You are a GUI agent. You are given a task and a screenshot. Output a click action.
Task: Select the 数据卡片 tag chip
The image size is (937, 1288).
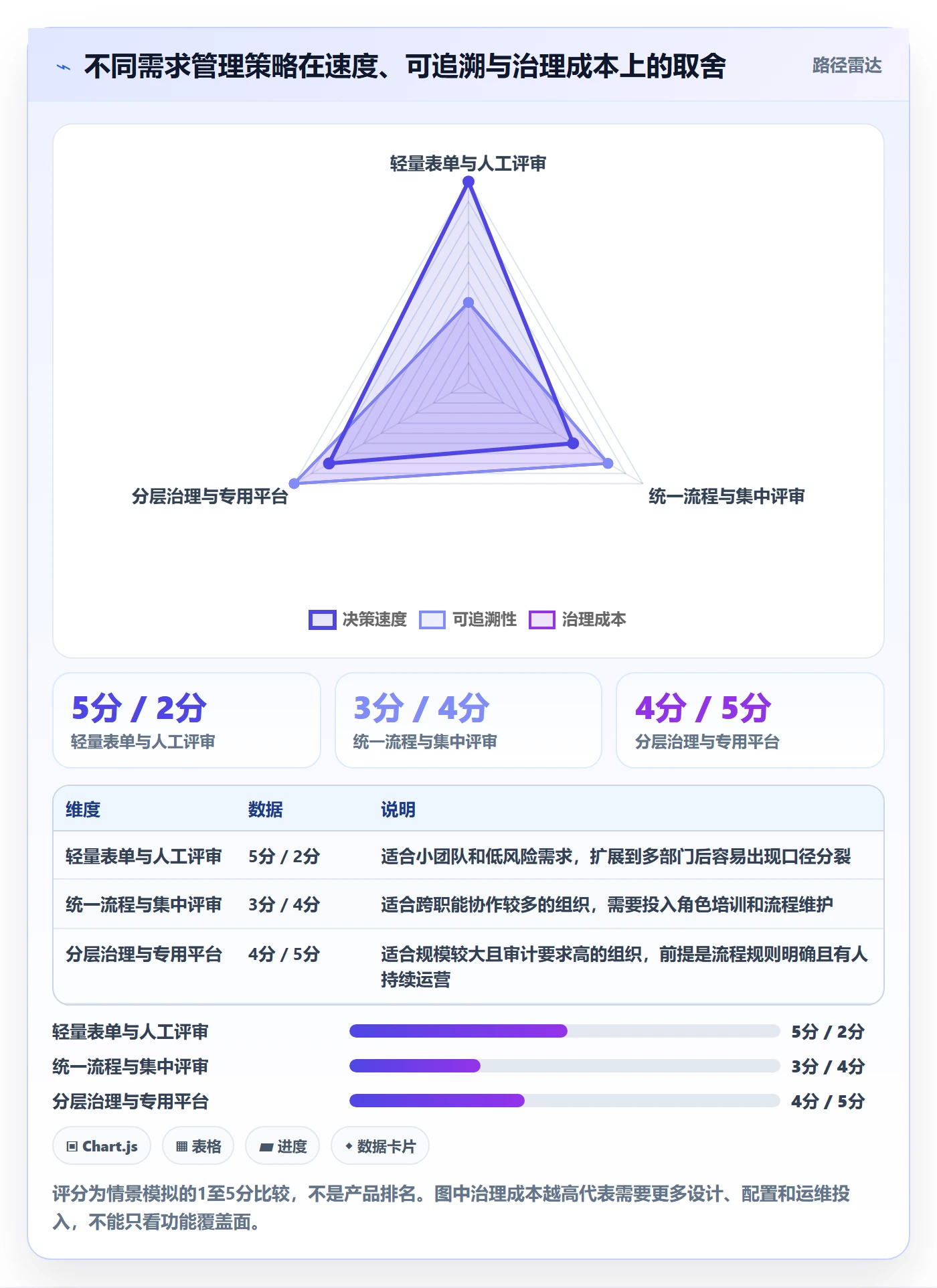[x=380, y=1146]
